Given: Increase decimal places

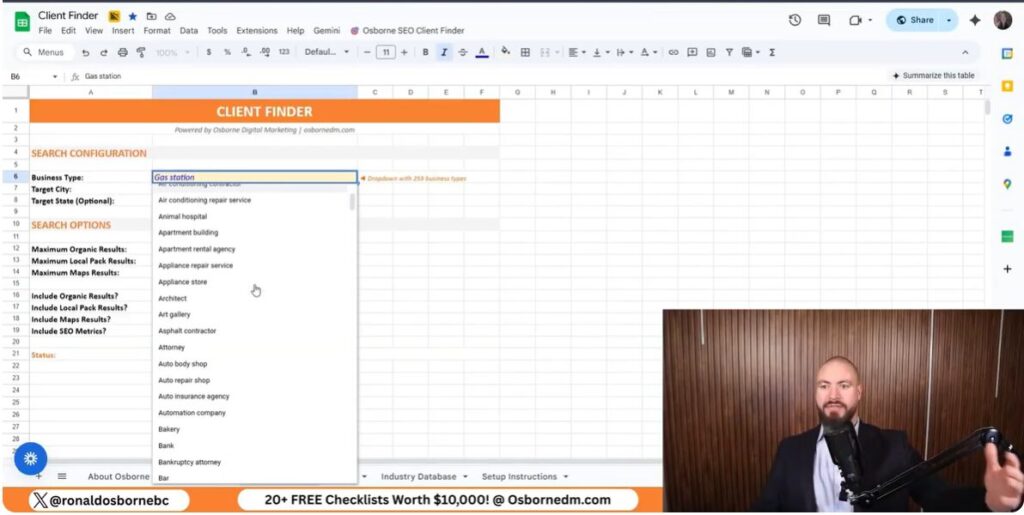Looking at the screenshot, I should (x=264, y=52).
